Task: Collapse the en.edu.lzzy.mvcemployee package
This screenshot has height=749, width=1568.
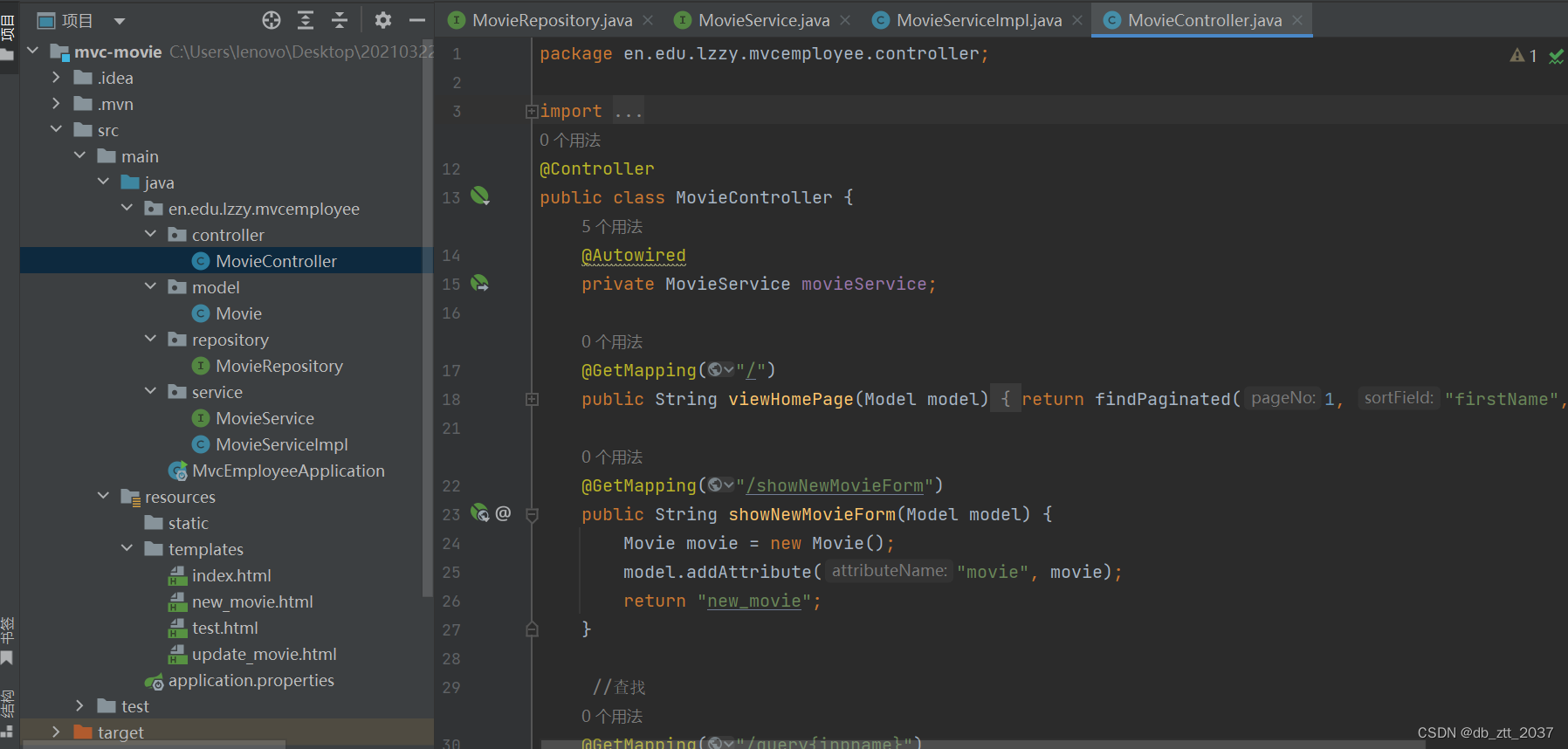Action: click(127, 208)
